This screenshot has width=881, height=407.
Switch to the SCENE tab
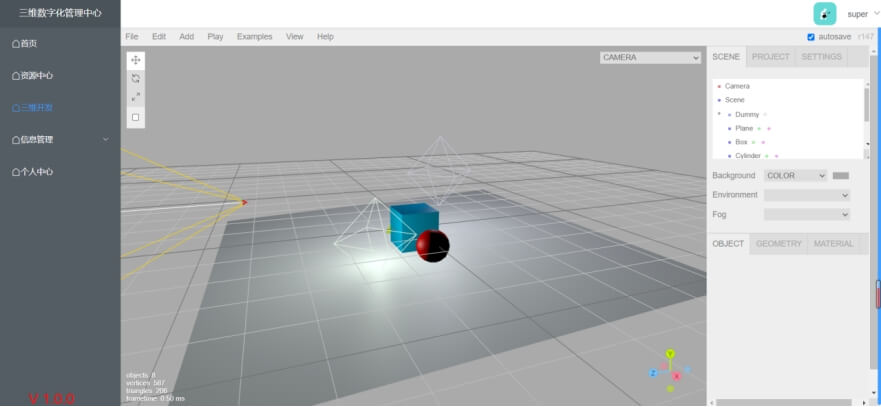[726, 57]
